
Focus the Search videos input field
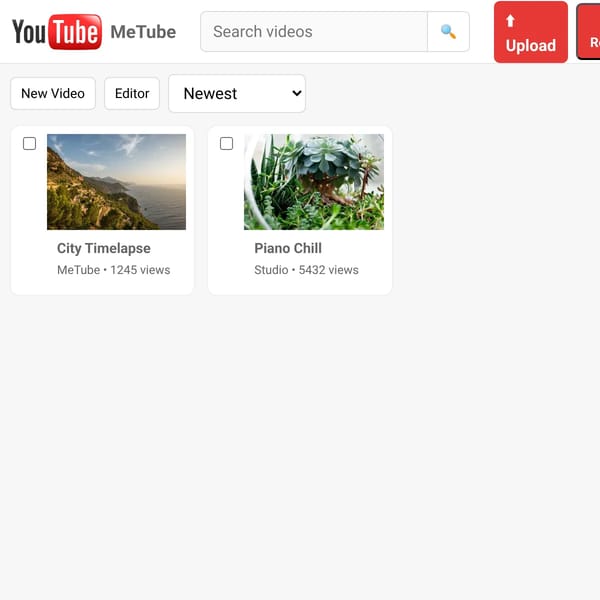314,32
